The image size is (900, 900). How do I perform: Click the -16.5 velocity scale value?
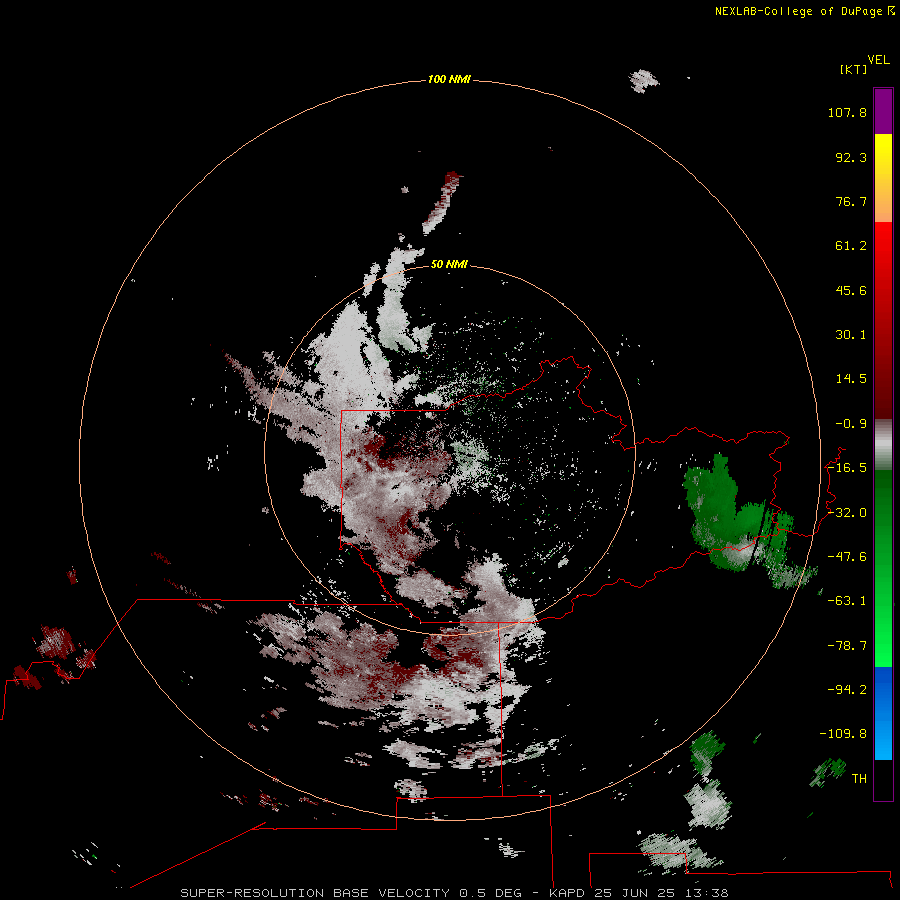[x=847, y=468]
